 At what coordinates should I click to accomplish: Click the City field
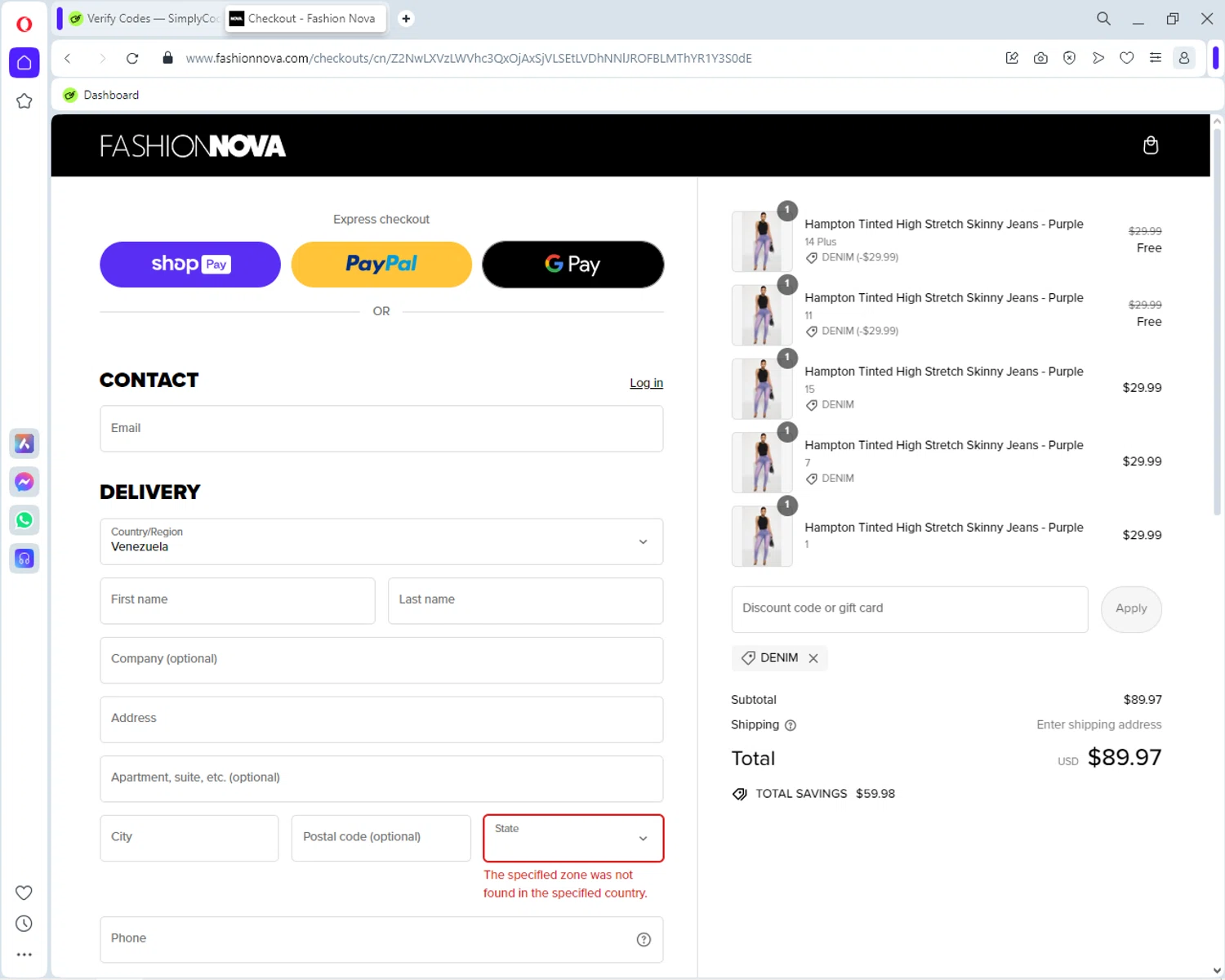coord(189,838)
